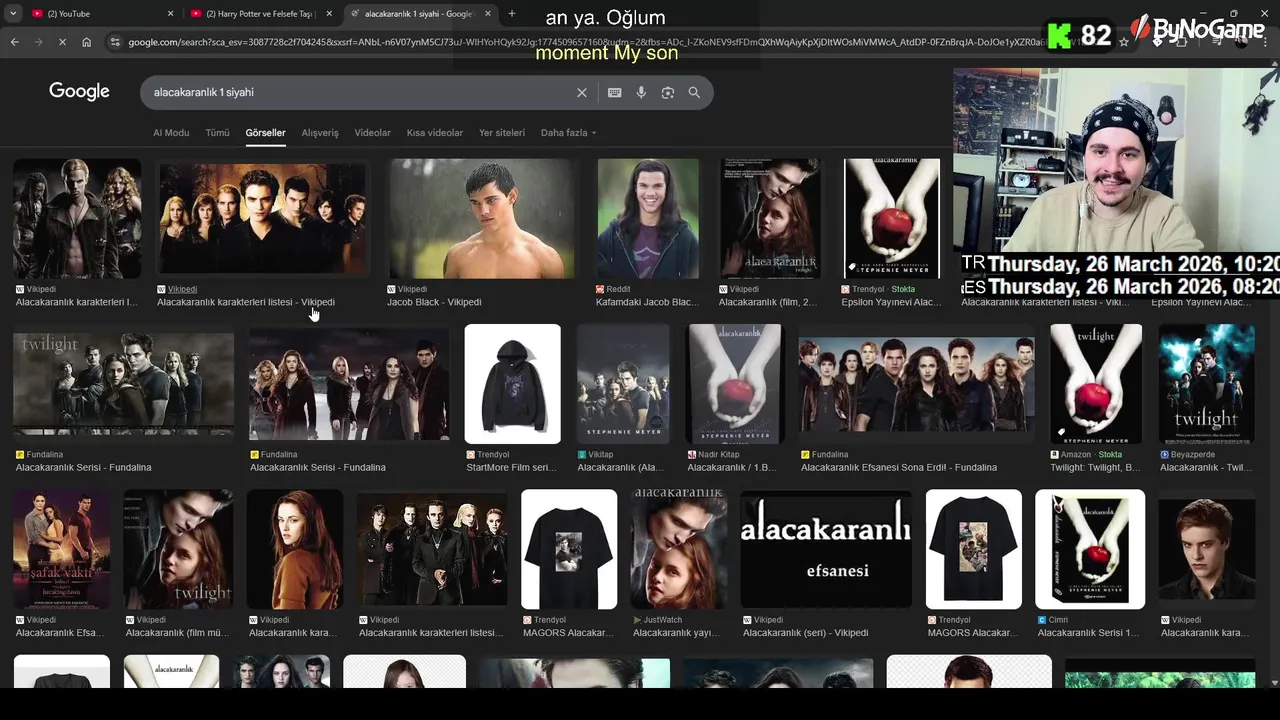Open a new tab with the plus icon

click(512, 13)
